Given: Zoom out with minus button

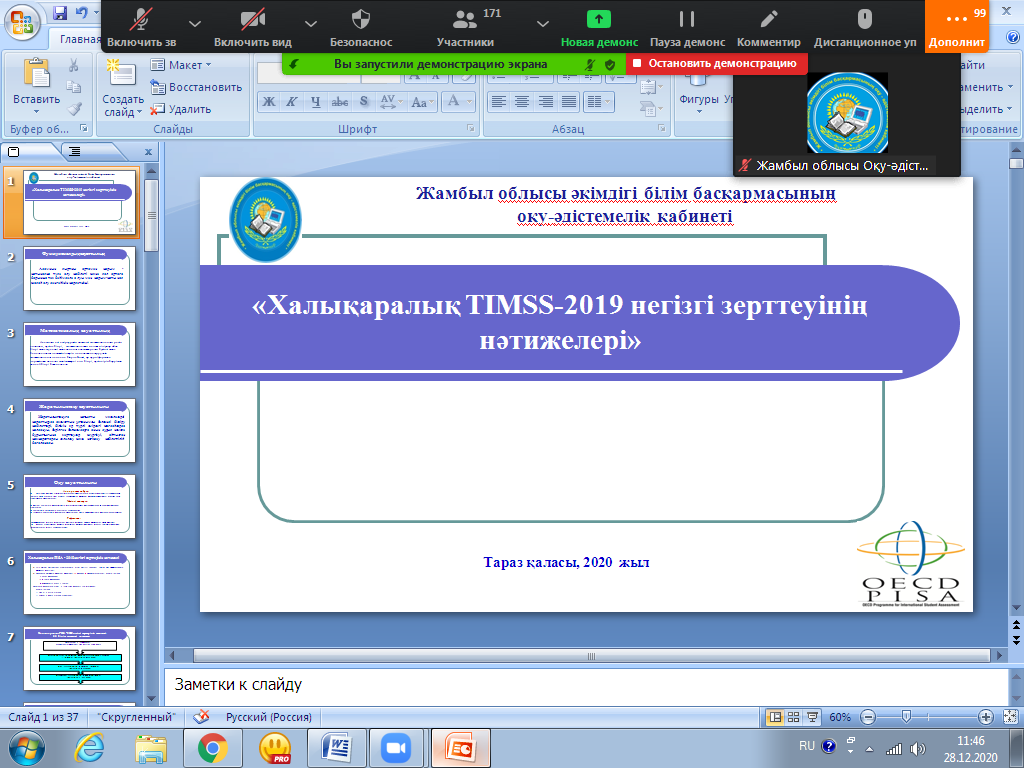Looking at the screenshot, I should 868,717.
